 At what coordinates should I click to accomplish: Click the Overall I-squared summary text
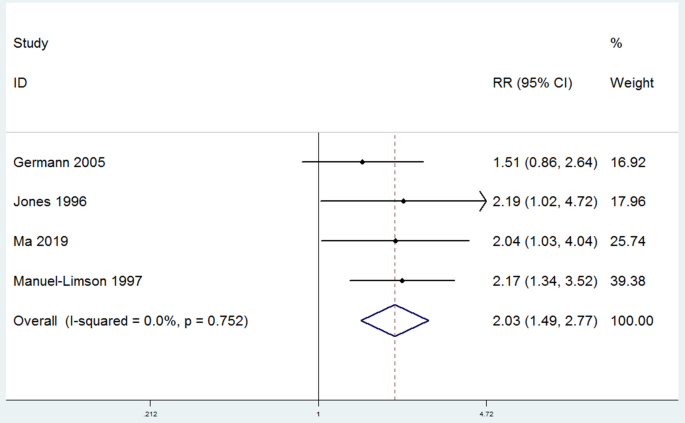[x=131, y=321]
